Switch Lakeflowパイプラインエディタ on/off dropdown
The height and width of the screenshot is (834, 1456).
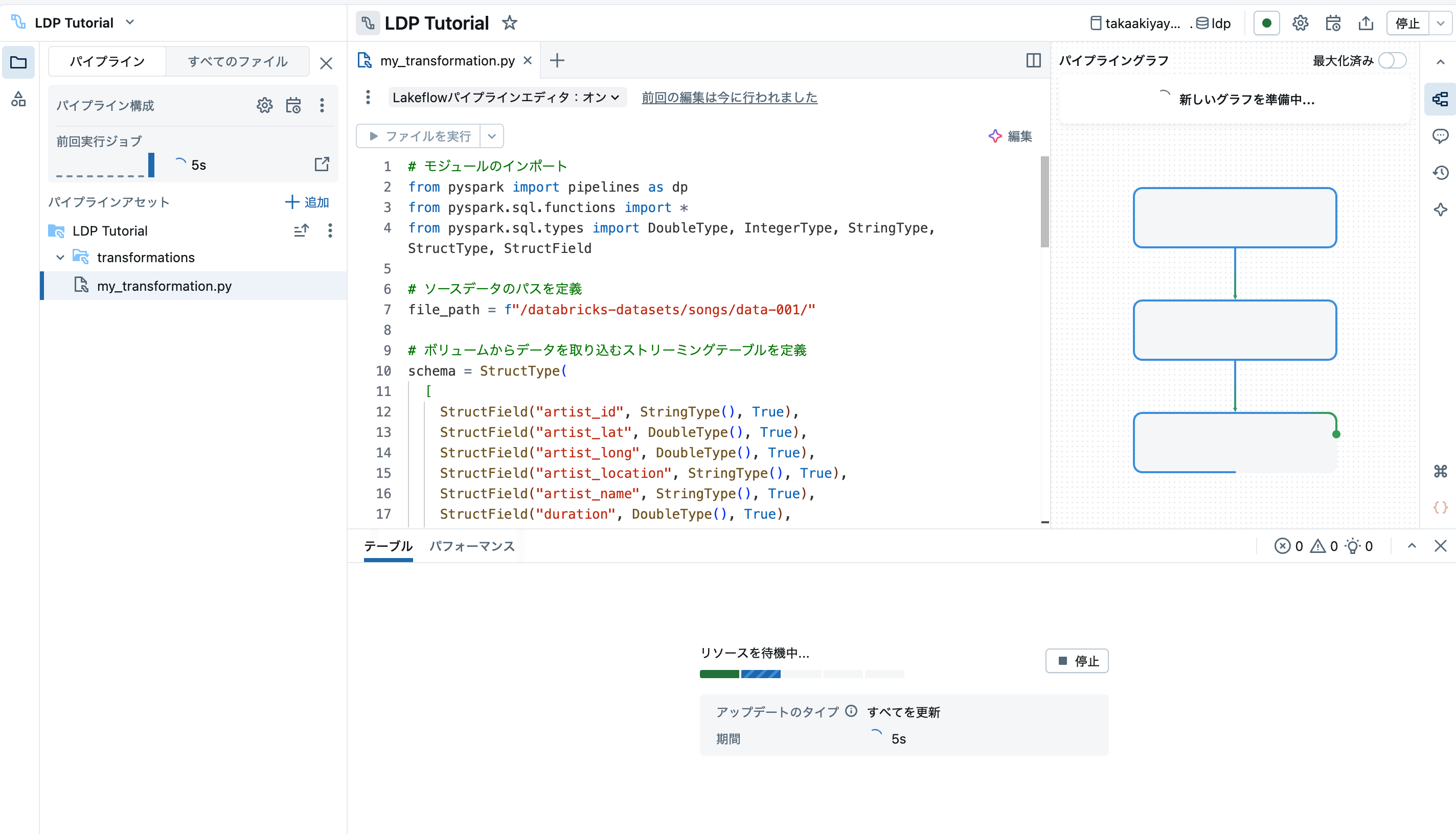pos(506,98)
